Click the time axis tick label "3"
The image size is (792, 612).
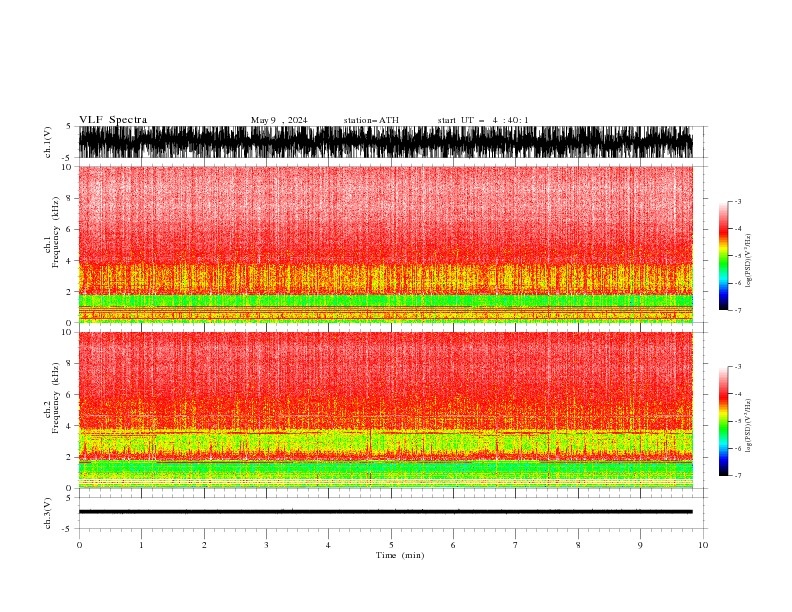[266, 545]
